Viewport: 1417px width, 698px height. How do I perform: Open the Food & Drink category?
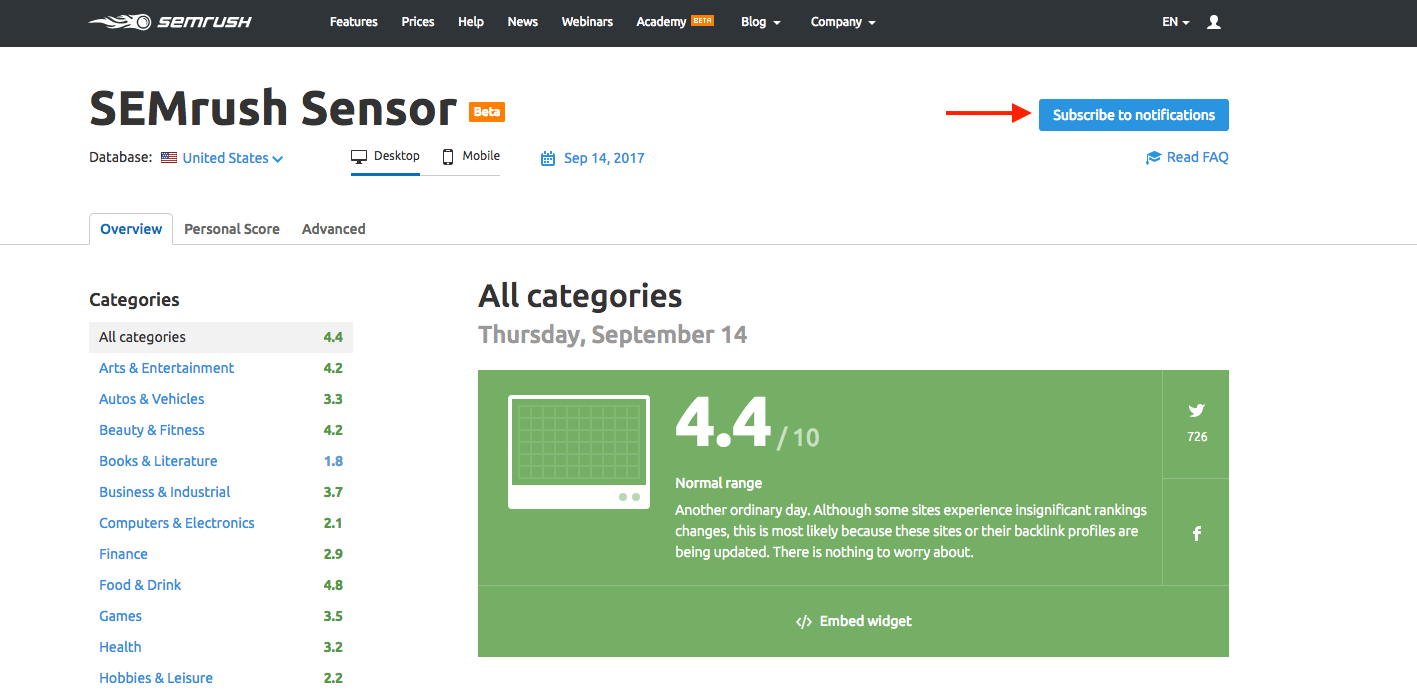140,585
